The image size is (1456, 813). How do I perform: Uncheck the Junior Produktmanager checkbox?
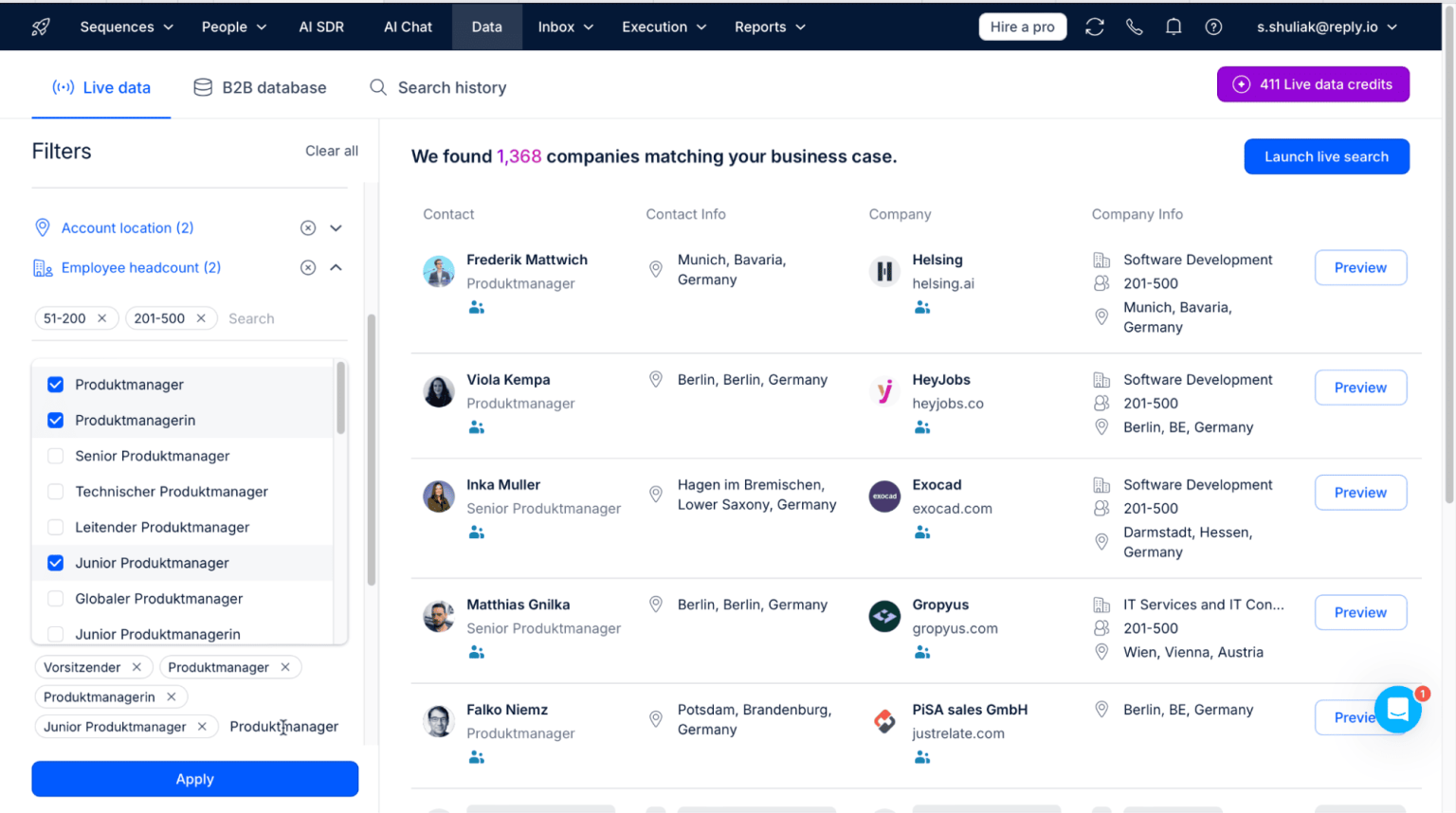[x=56, y=563]
